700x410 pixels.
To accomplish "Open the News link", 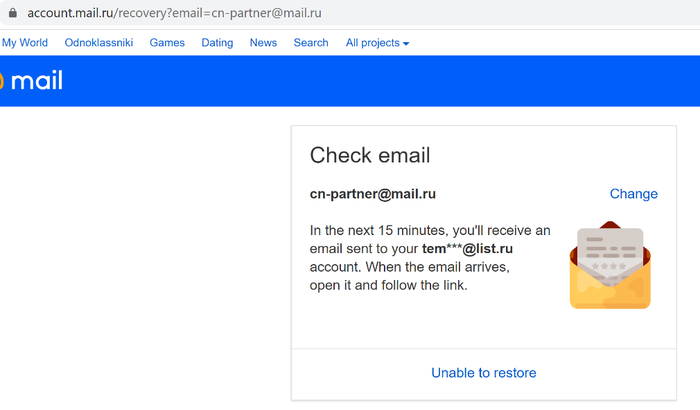I will pyautogui.click(x=263, y=42).
